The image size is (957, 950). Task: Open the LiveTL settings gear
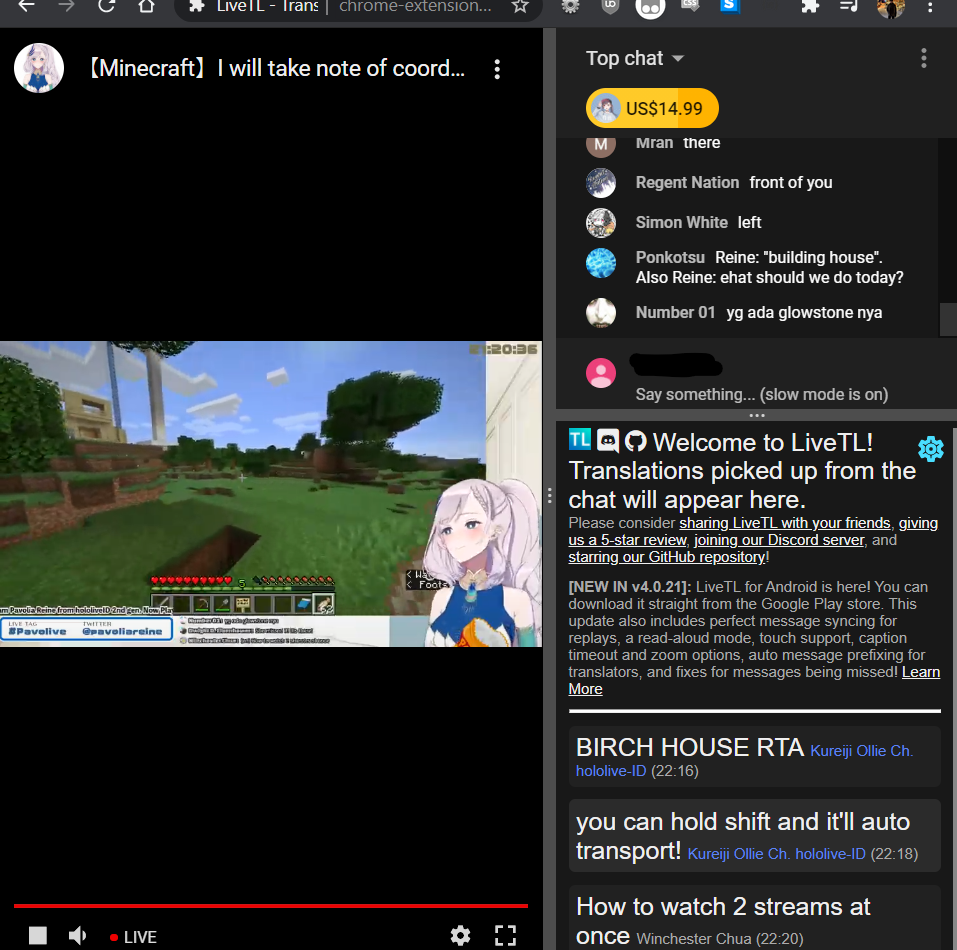(x=930, y=449)
